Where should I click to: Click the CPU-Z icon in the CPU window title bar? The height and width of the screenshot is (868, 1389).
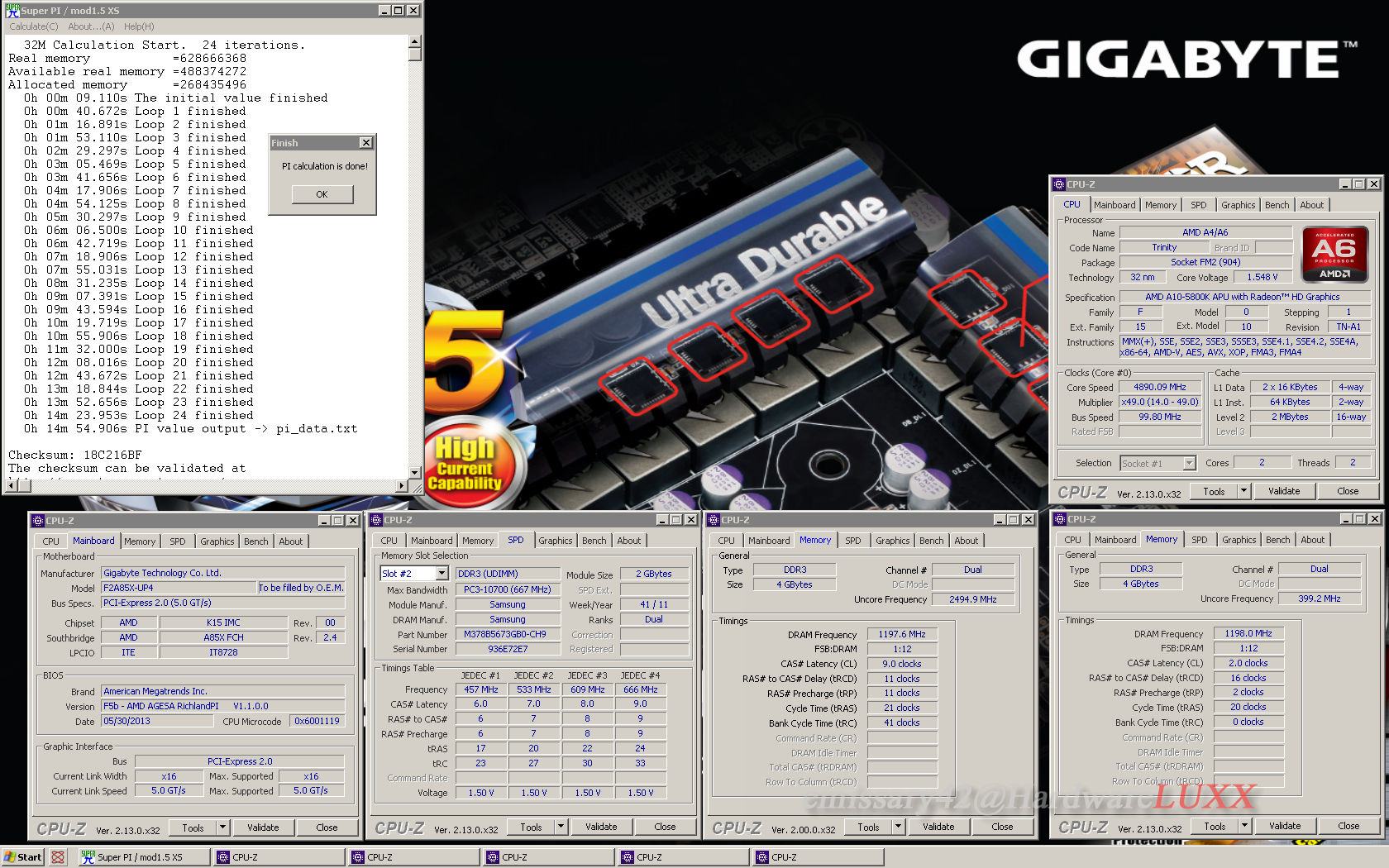(1059, 184)
